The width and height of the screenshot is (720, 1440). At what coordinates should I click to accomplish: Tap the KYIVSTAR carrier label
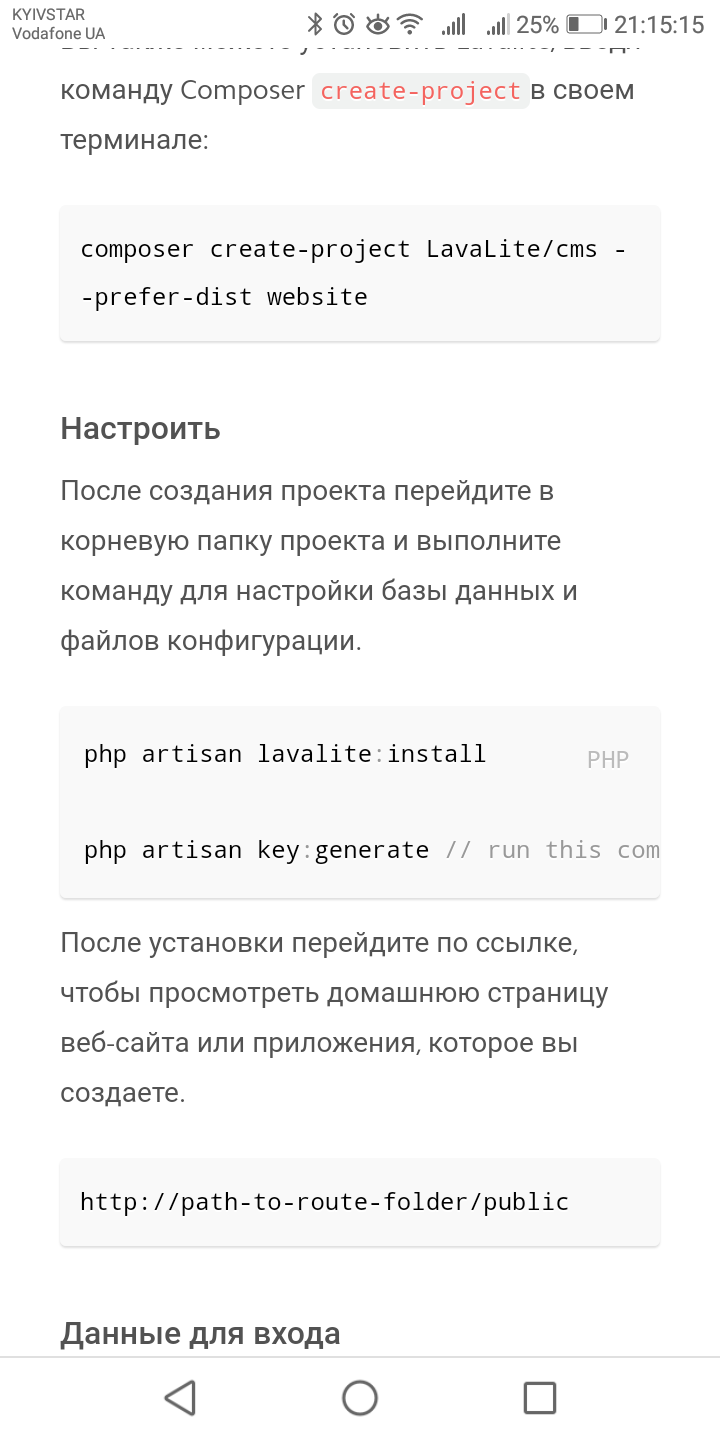pyautogui.click(x=48, y=15)
